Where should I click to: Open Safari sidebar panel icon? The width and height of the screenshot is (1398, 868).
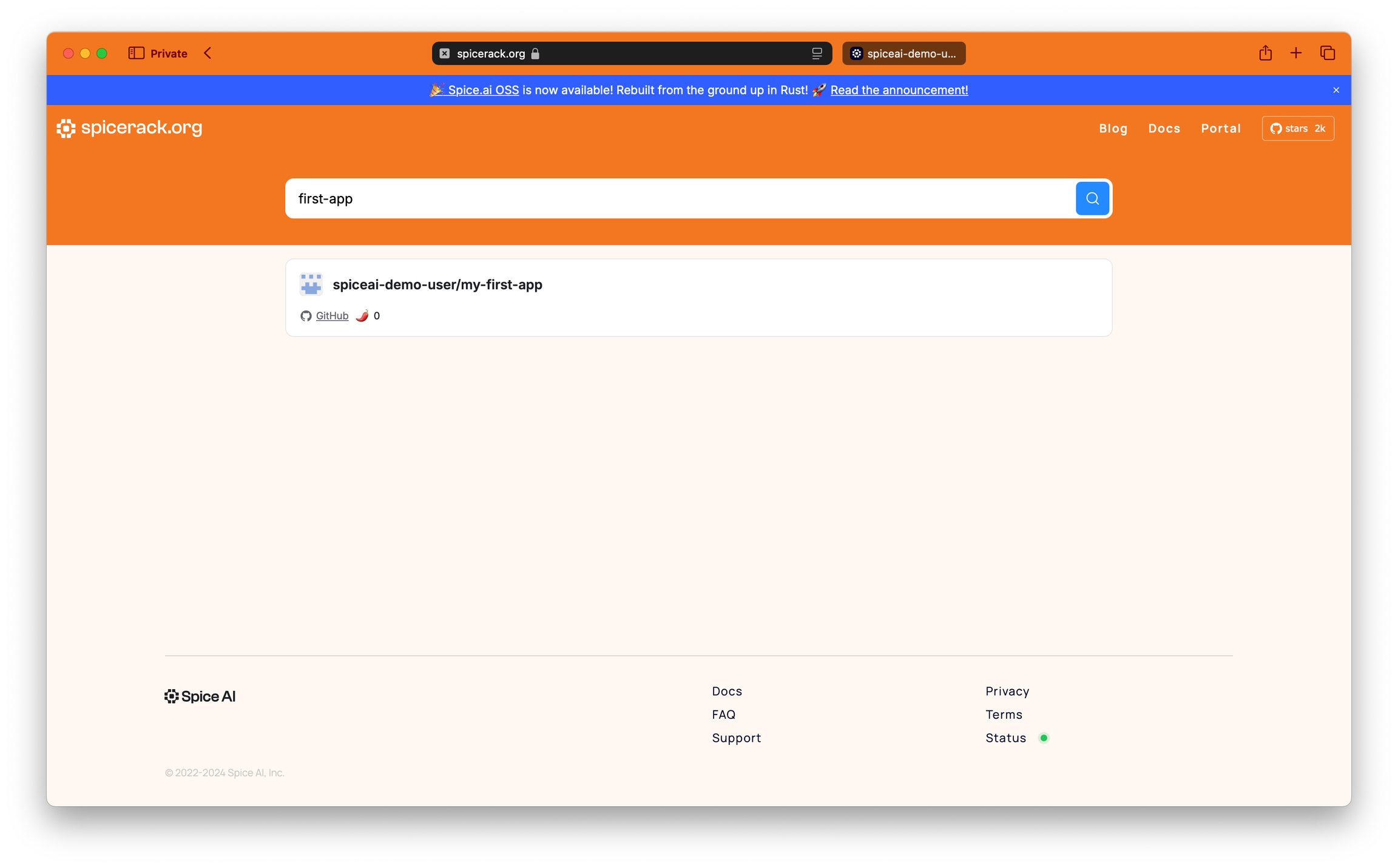pyautogui.click(x=136, y=53)
